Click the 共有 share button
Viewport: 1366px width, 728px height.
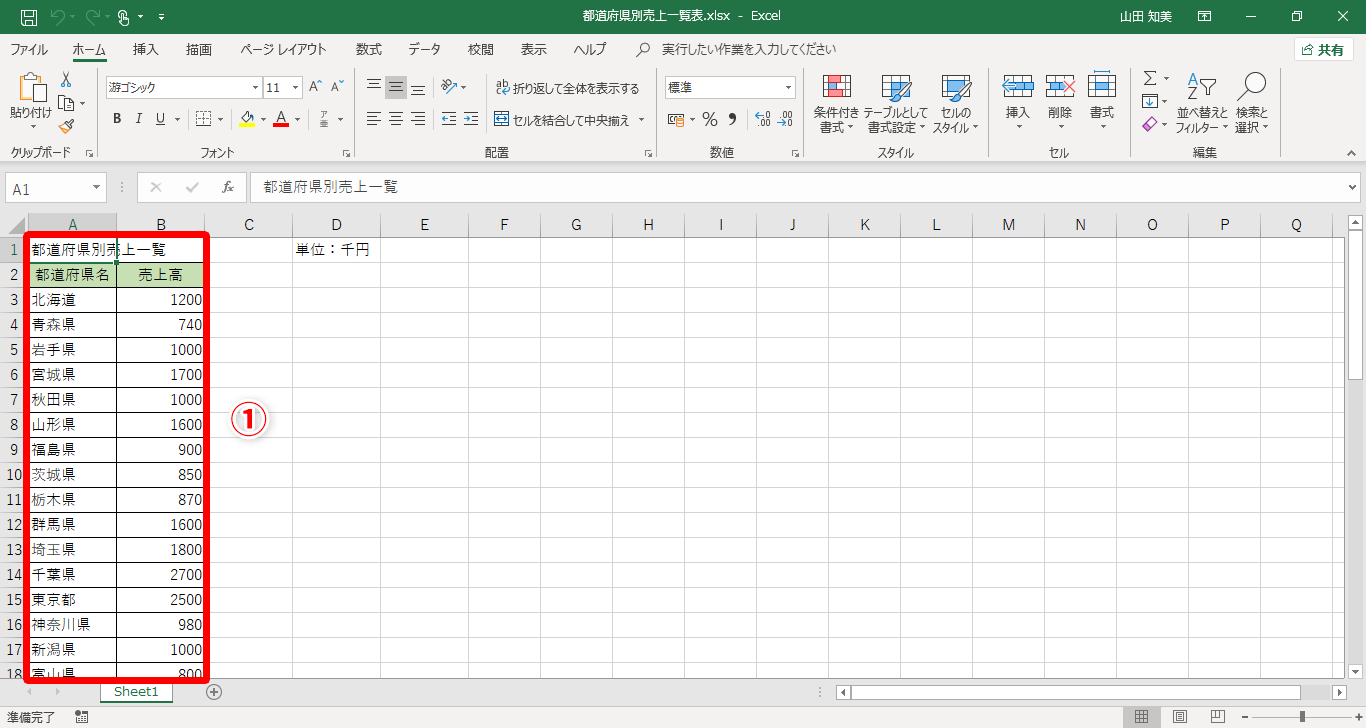coord(1323,50)
